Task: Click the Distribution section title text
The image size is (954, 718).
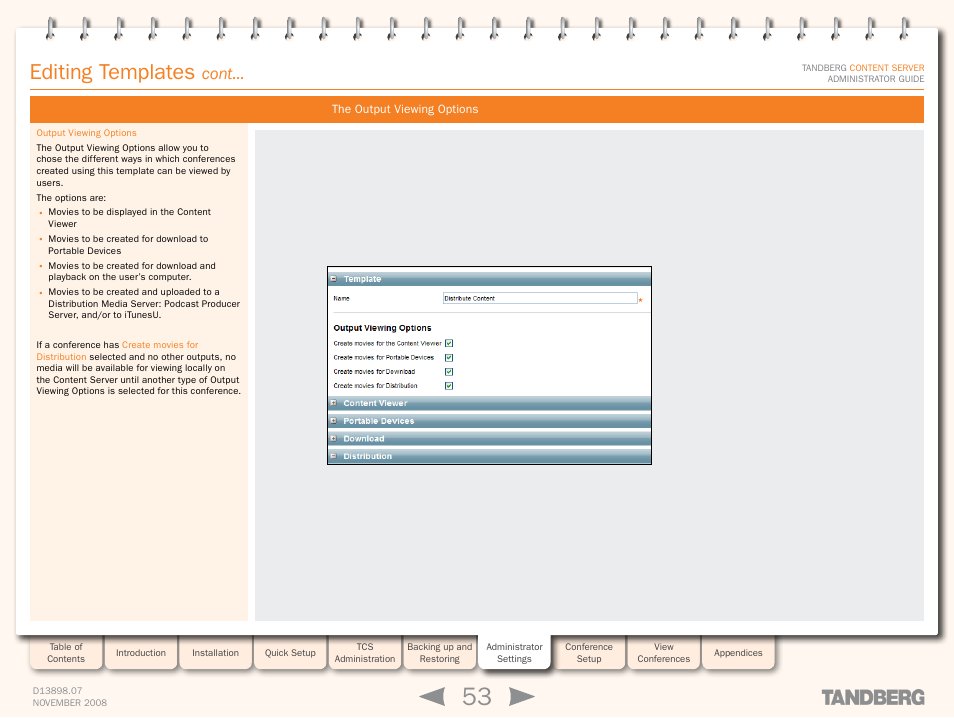Action: 367,456
